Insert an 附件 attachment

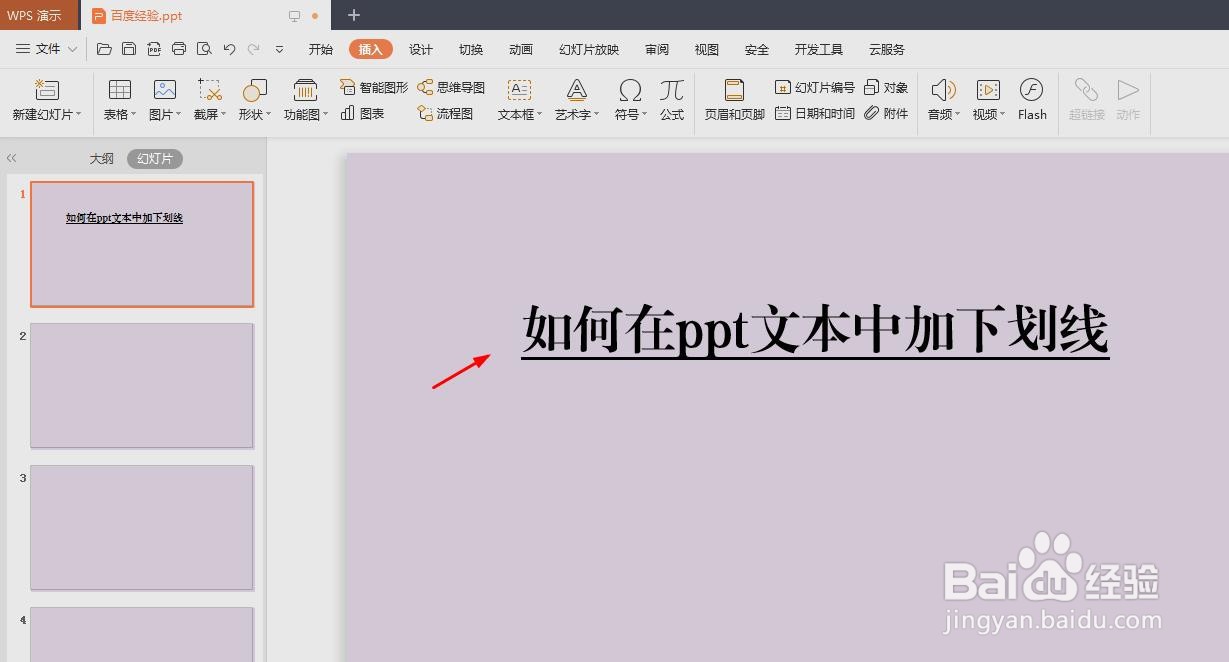[886, 114]
